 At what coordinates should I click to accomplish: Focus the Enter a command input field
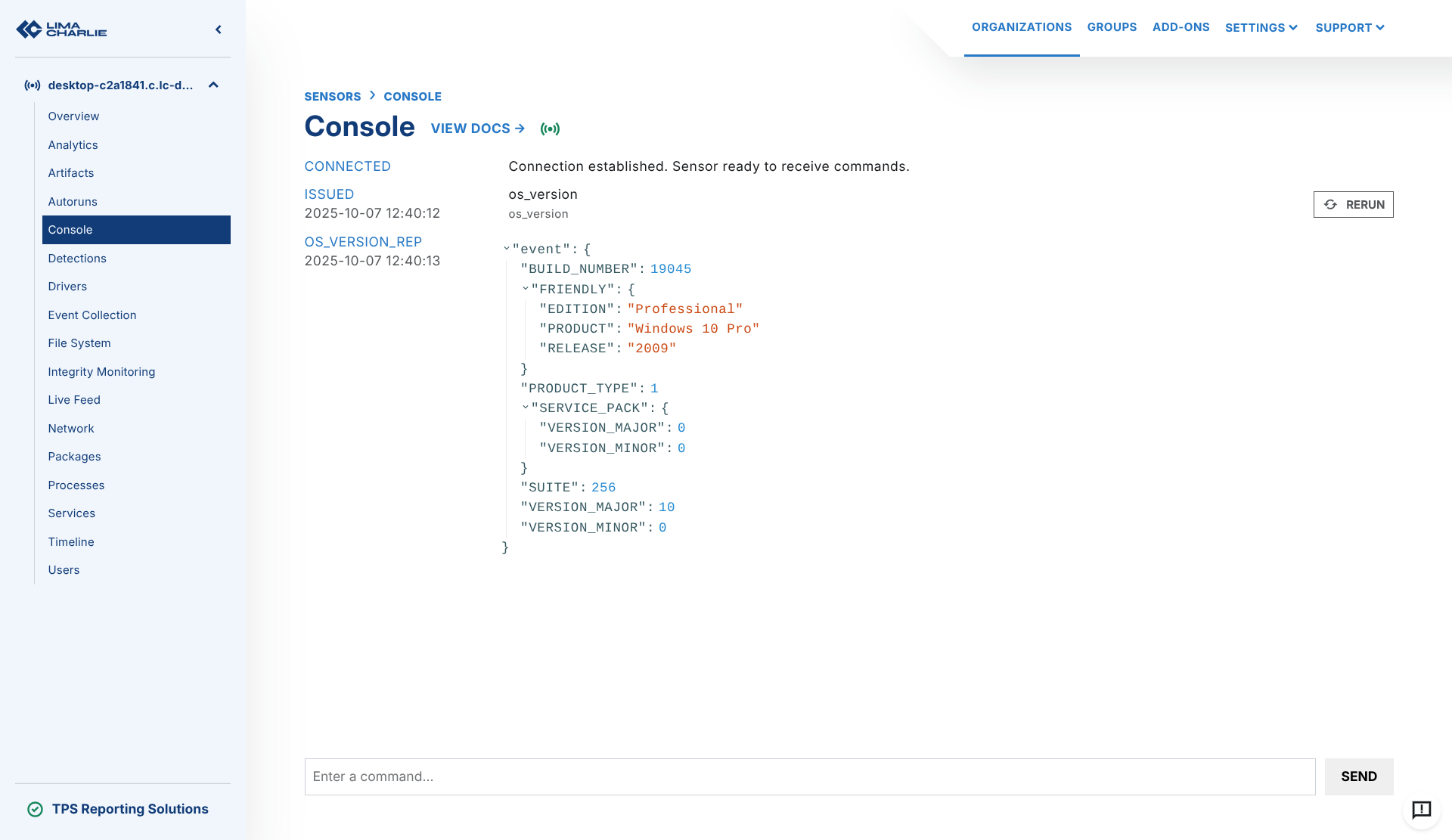pos(809,776)
